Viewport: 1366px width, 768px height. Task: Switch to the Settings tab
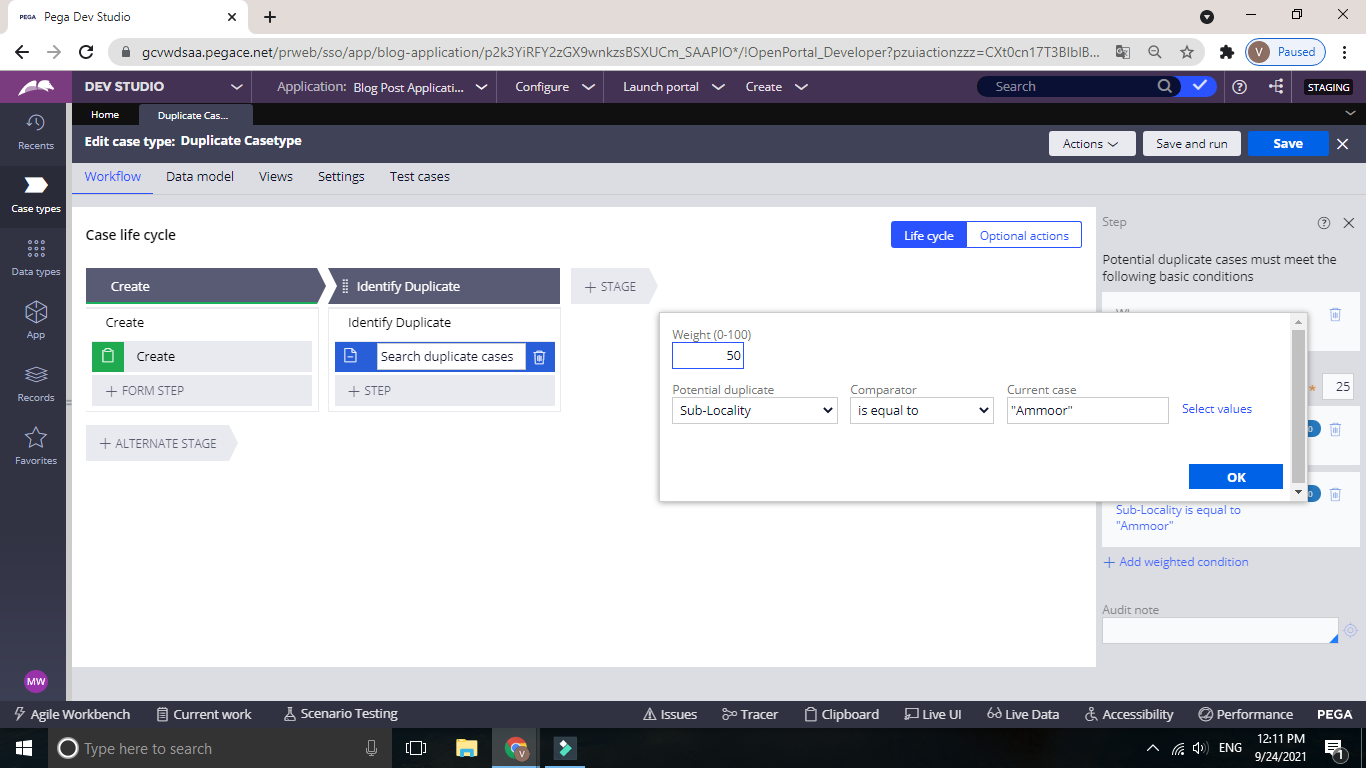pos(341,176)
